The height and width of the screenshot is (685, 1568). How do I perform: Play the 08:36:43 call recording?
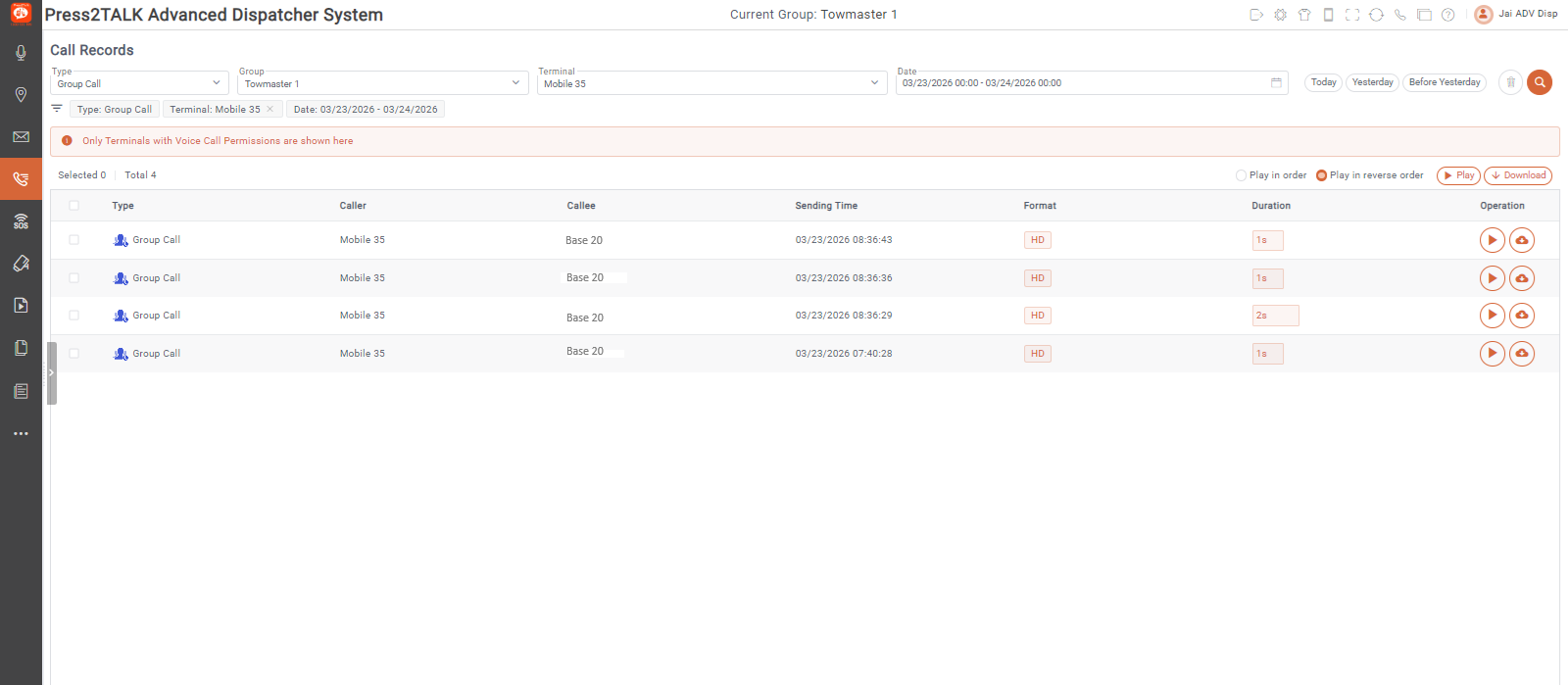click(x=1492, y=240)
